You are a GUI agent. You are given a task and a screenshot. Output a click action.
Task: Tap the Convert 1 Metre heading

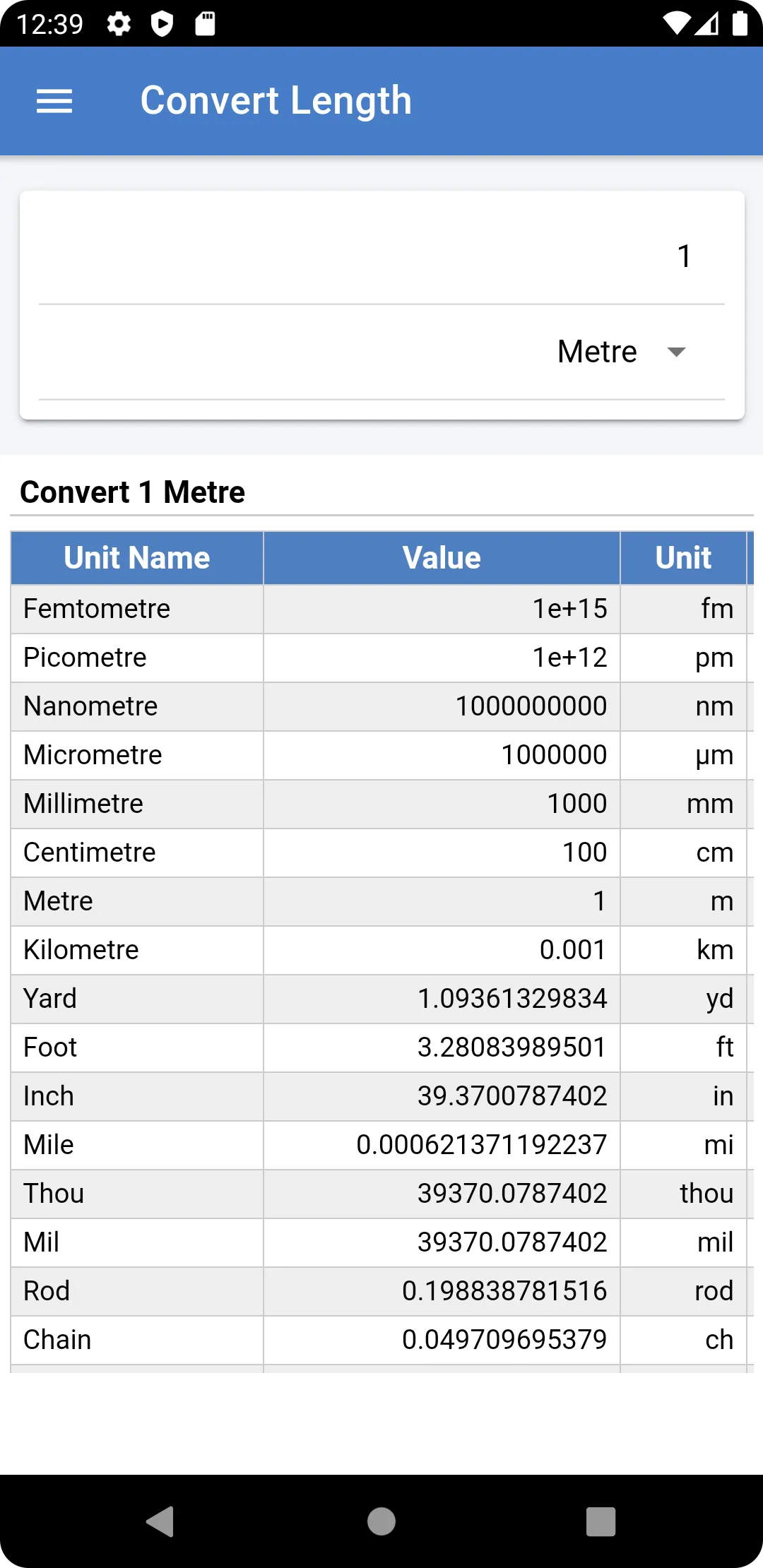(x=132, y=492)
